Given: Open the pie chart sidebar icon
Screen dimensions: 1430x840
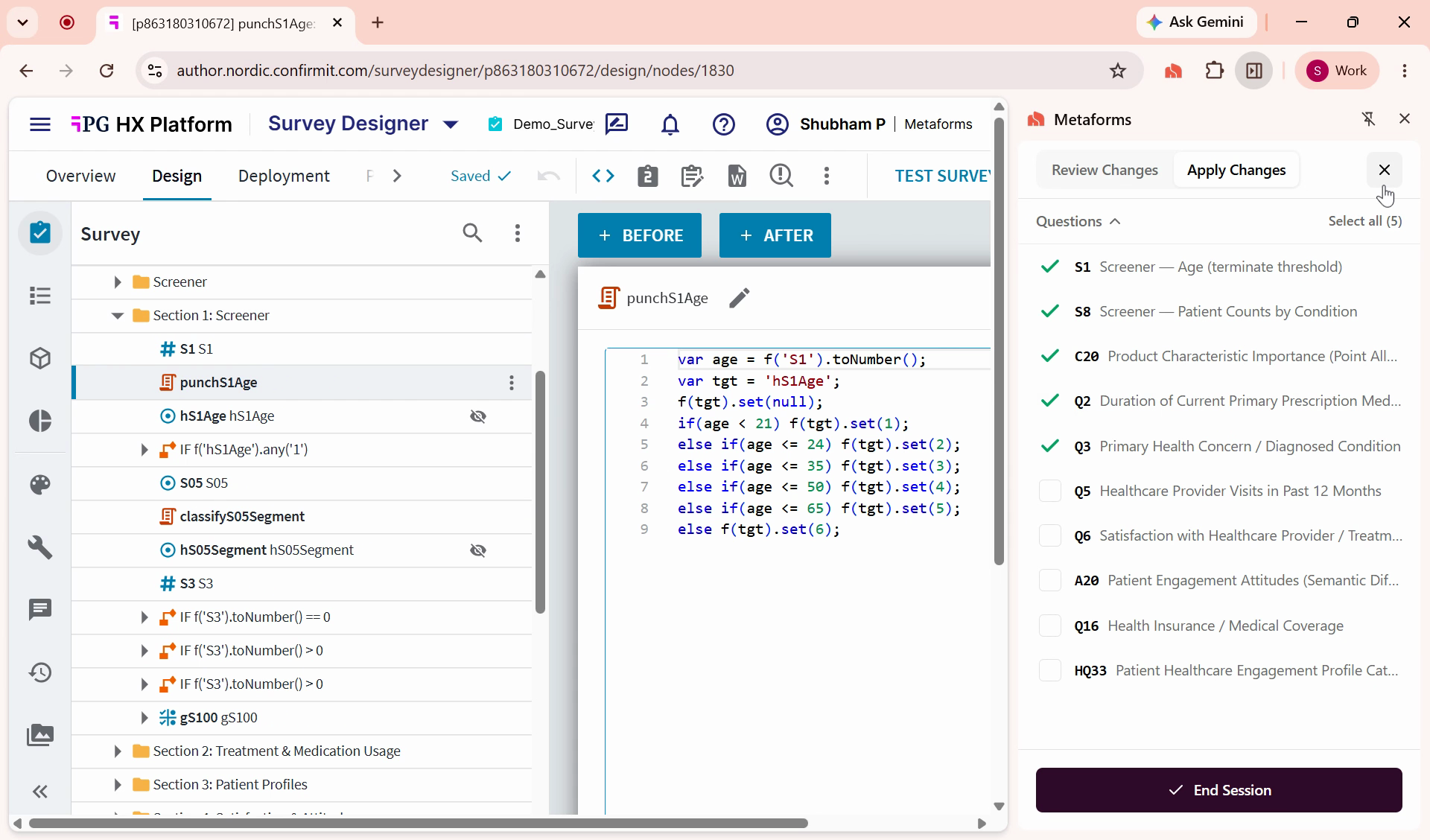Looking at the screenshot, I should [40, 421].
